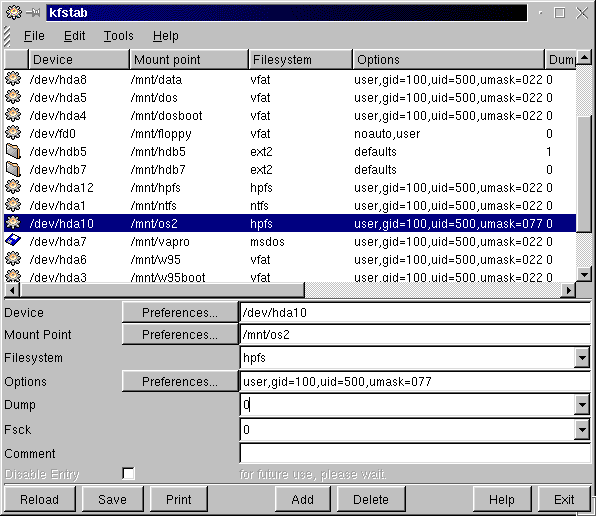Click into the Comment text field
Viewport: 596px width, 516px height.
tap(415, 453)
